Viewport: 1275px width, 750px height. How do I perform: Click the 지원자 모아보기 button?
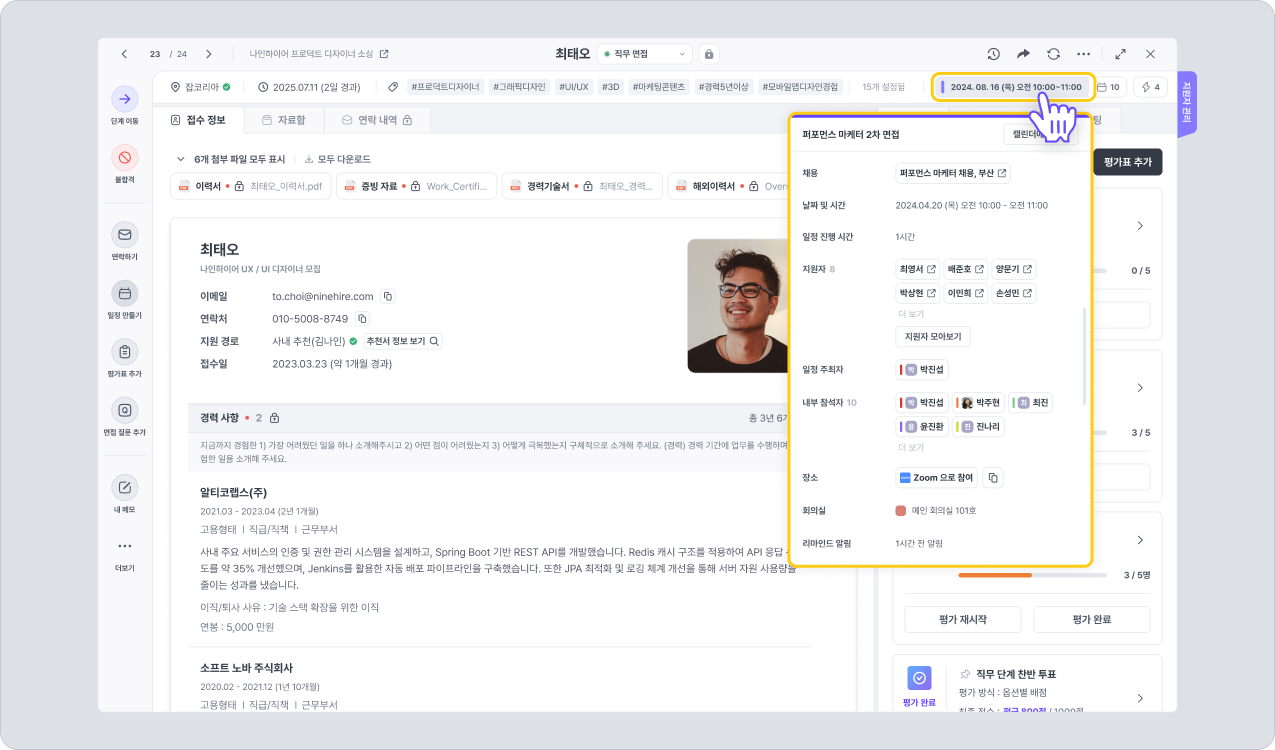click(932, 337)
